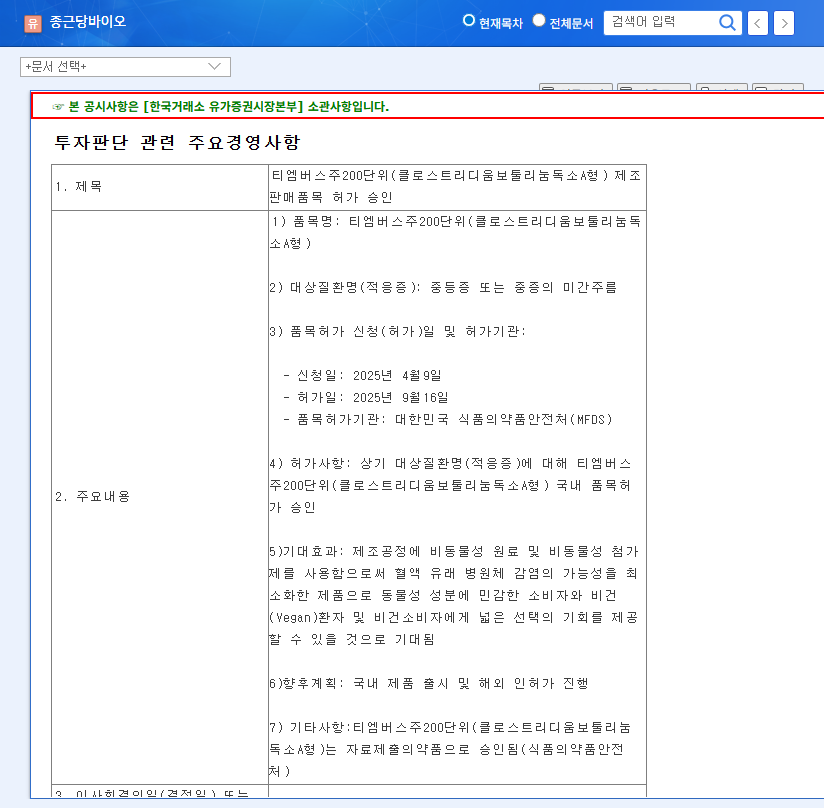Click the title cell ending with 판매품목 허가 승인
The image size is (824, 808).
(457, 187)
